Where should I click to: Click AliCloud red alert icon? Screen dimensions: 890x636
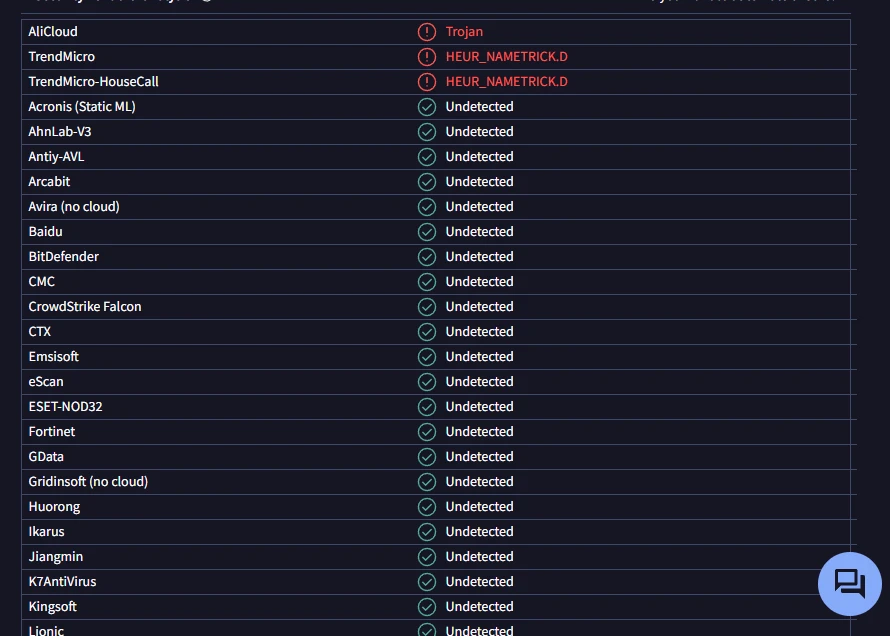click(427, 32)
